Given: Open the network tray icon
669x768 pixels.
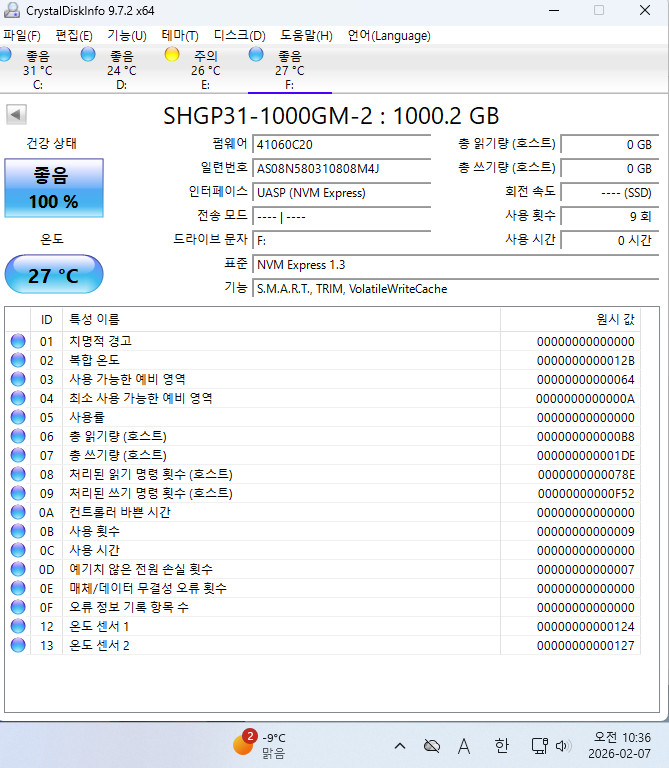Looking at the screenshot, I should click(540, 746).
